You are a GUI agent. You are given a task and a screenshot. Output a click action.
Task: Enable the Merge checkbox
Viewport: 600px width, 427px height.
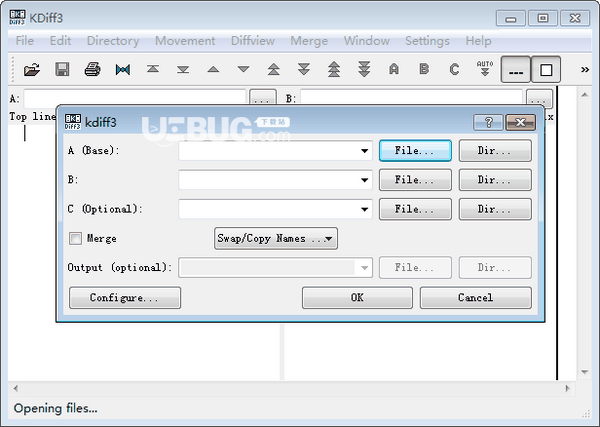pyautogui.click(x=75, y=238)
